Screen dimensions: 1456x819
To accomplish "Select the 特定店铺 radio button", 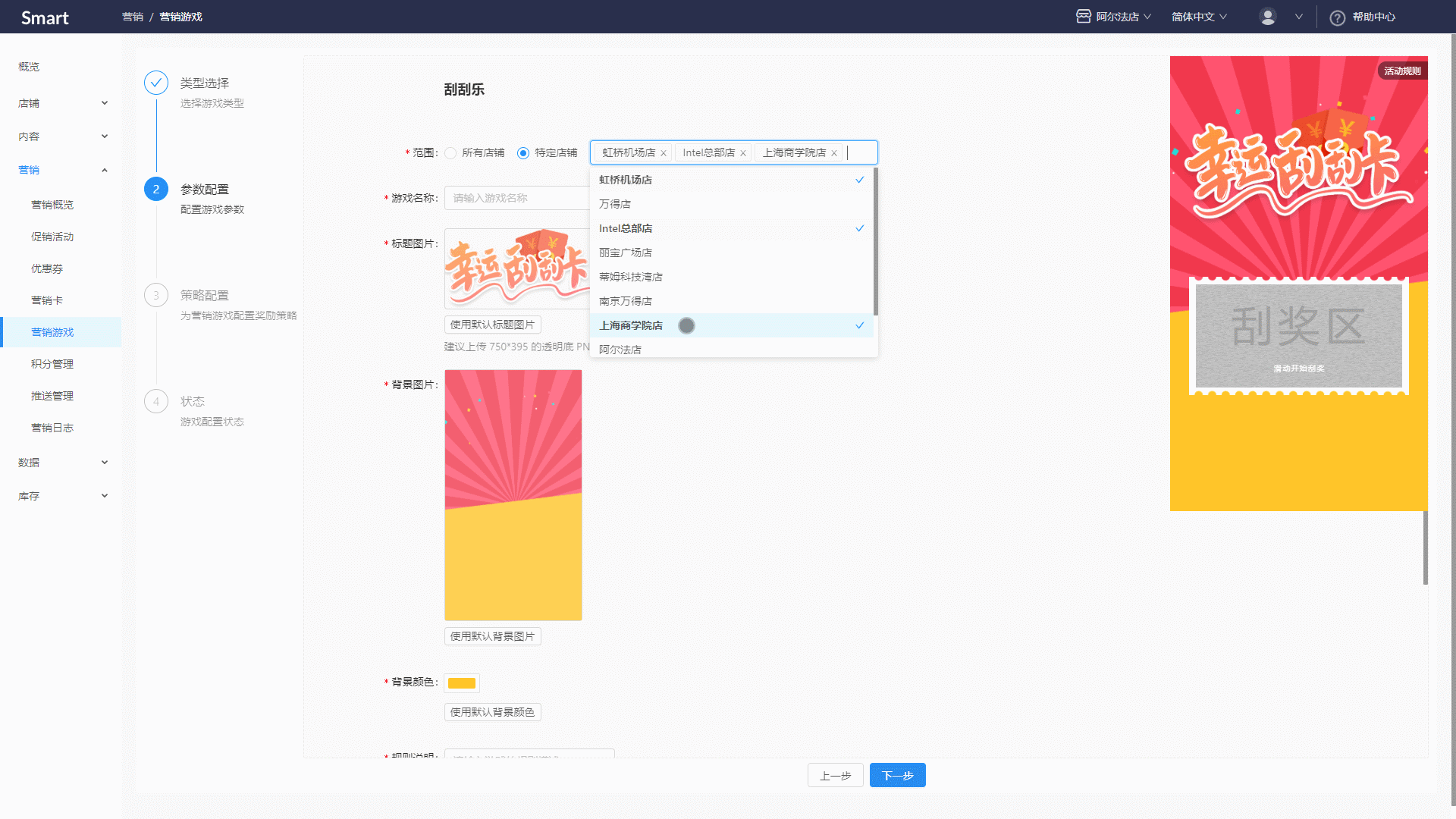I will [523, 153].
